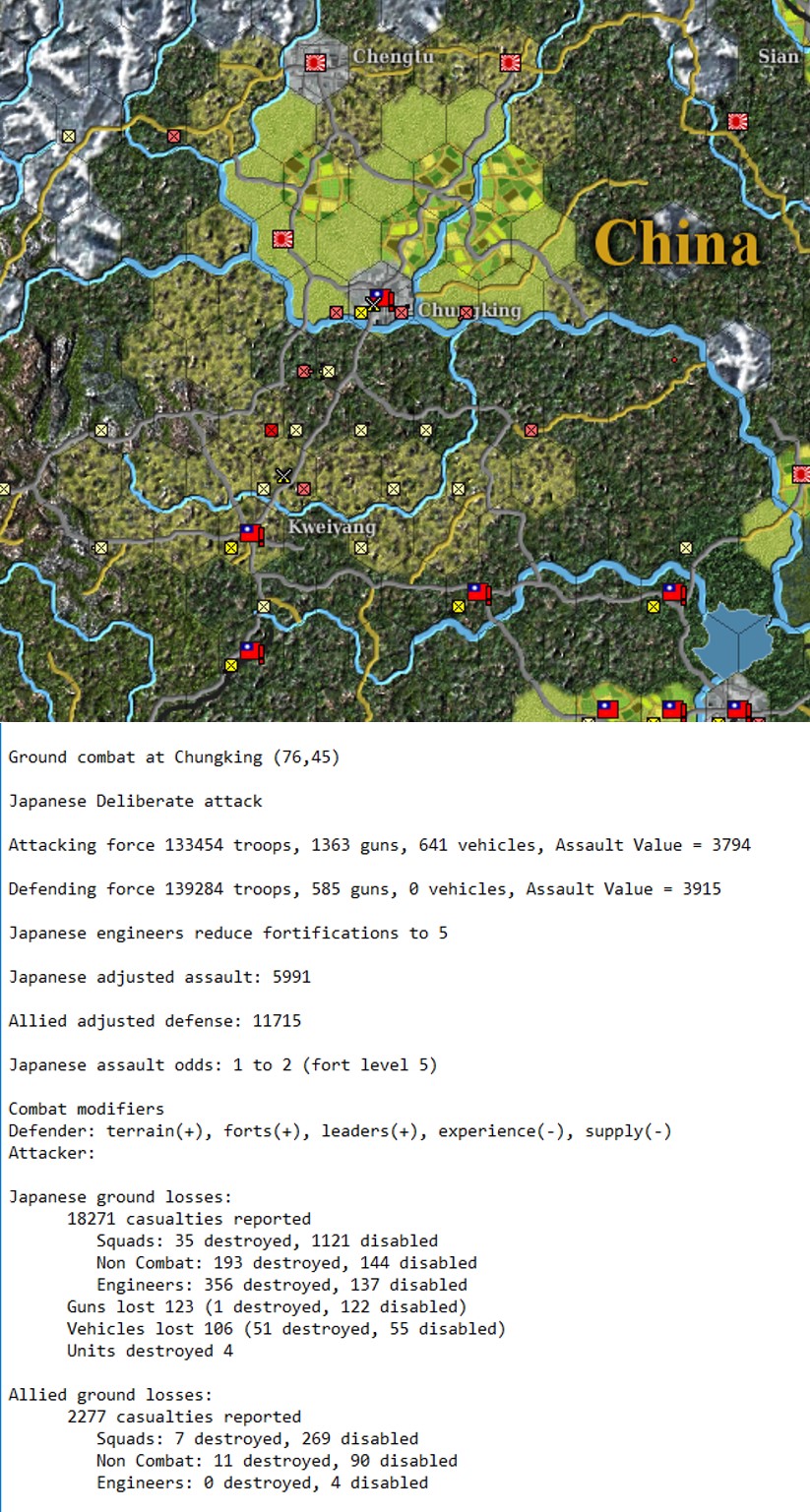Select the Chinese flag on the grey city hex at the bottom
Viewport: 810px width, 1512px height.
738,709
